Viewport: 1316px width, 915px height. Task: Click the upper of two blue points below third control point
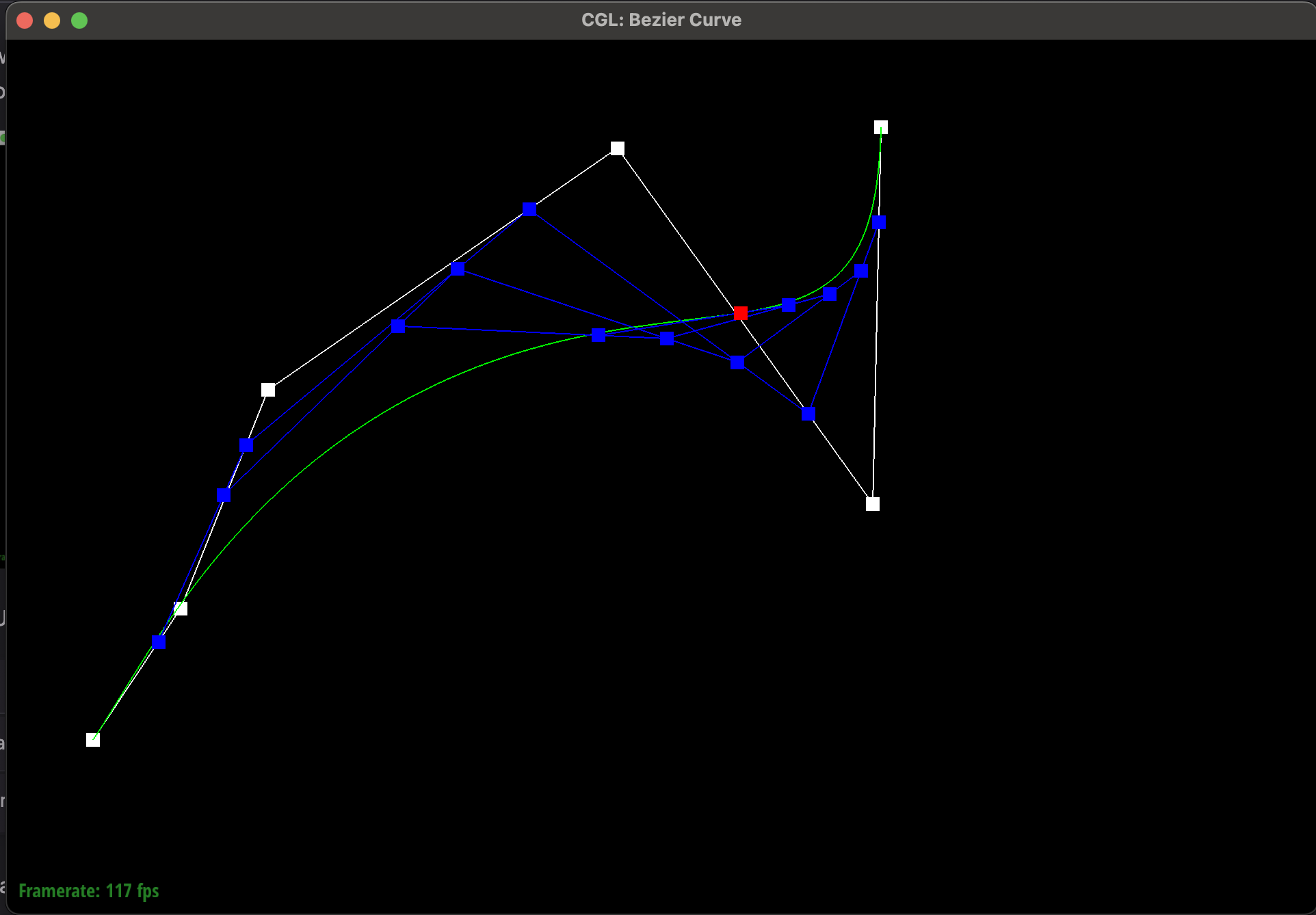(246, 446)
